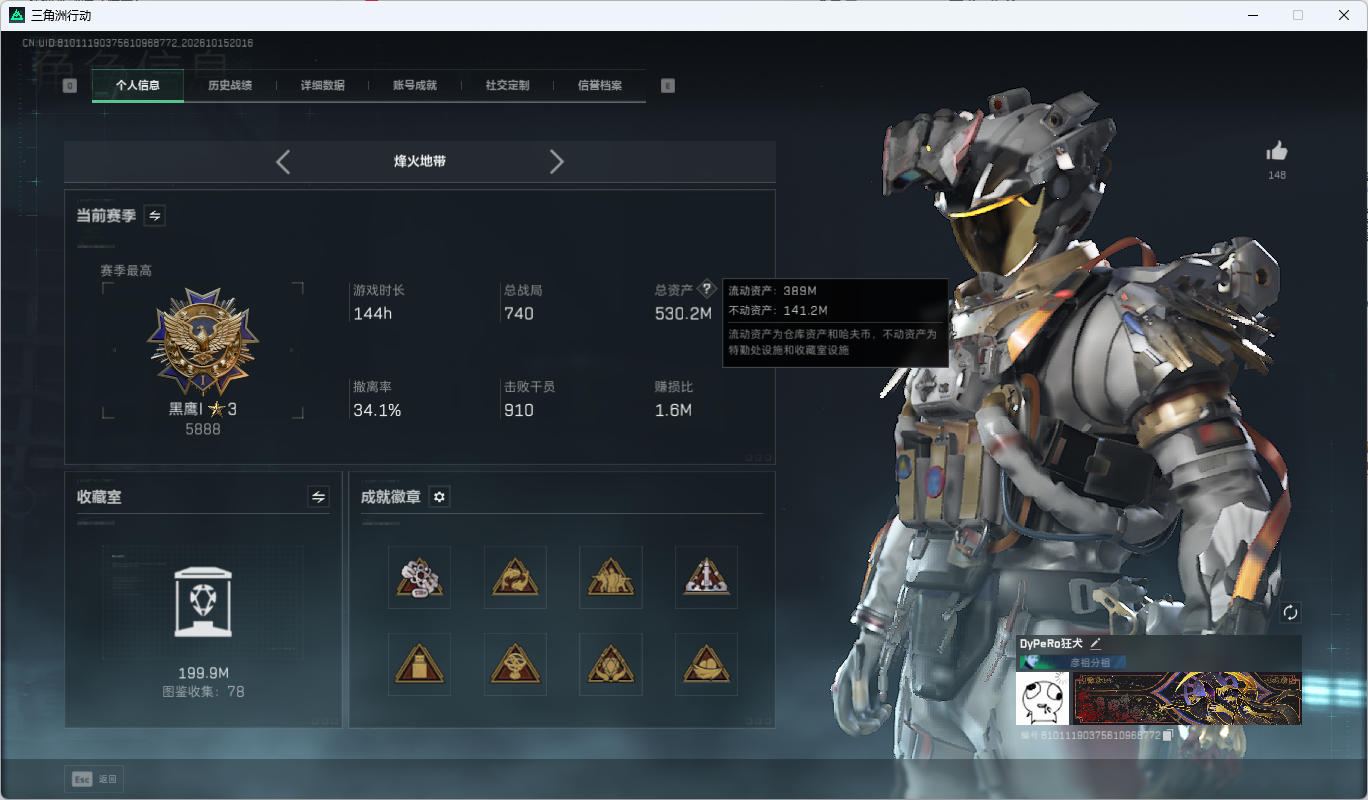
Task: Open the 详细数据 tab
Action: [323, 85]
